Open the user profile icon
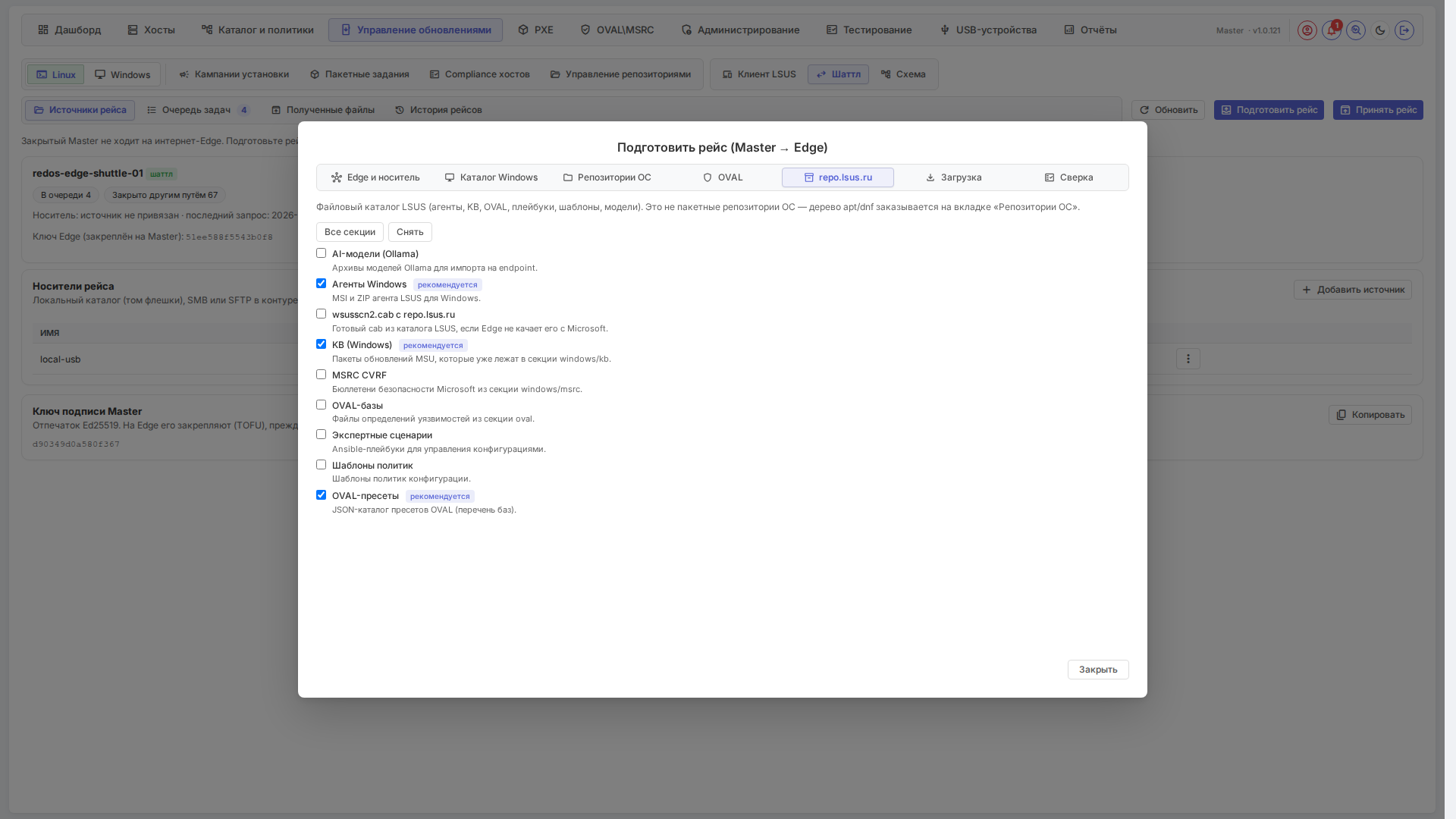Screen dimensions: 1456x819 (x=1307, y=30)
